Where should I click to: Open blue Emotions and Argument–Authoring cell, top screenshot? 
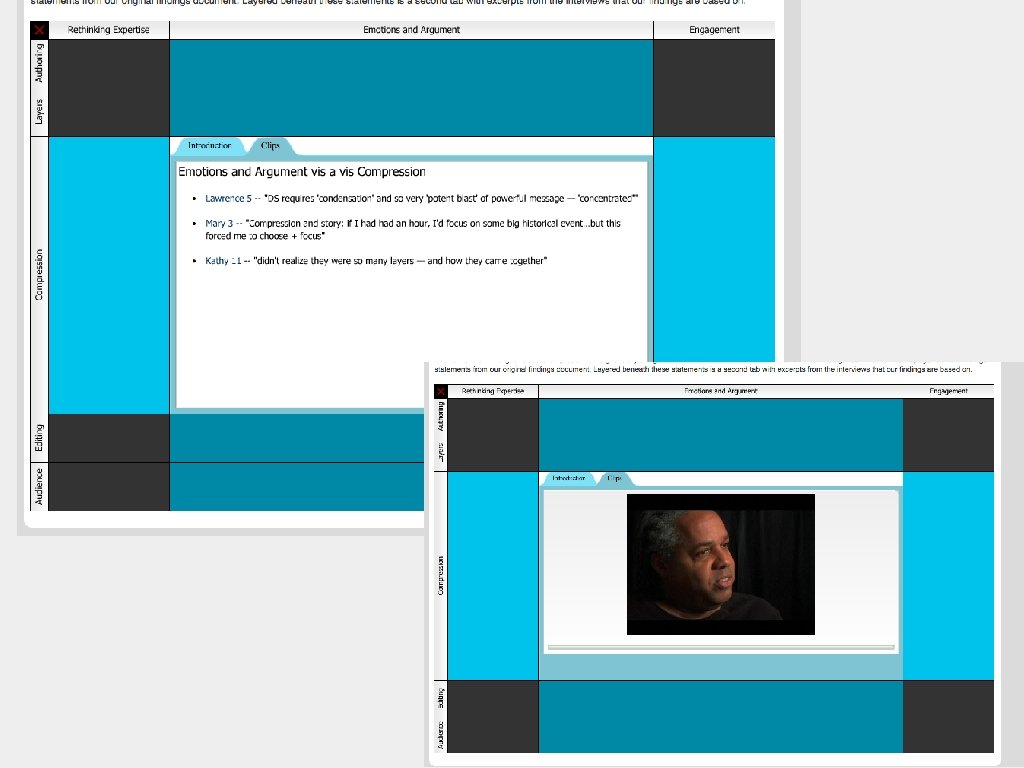(x=411, y=88)
